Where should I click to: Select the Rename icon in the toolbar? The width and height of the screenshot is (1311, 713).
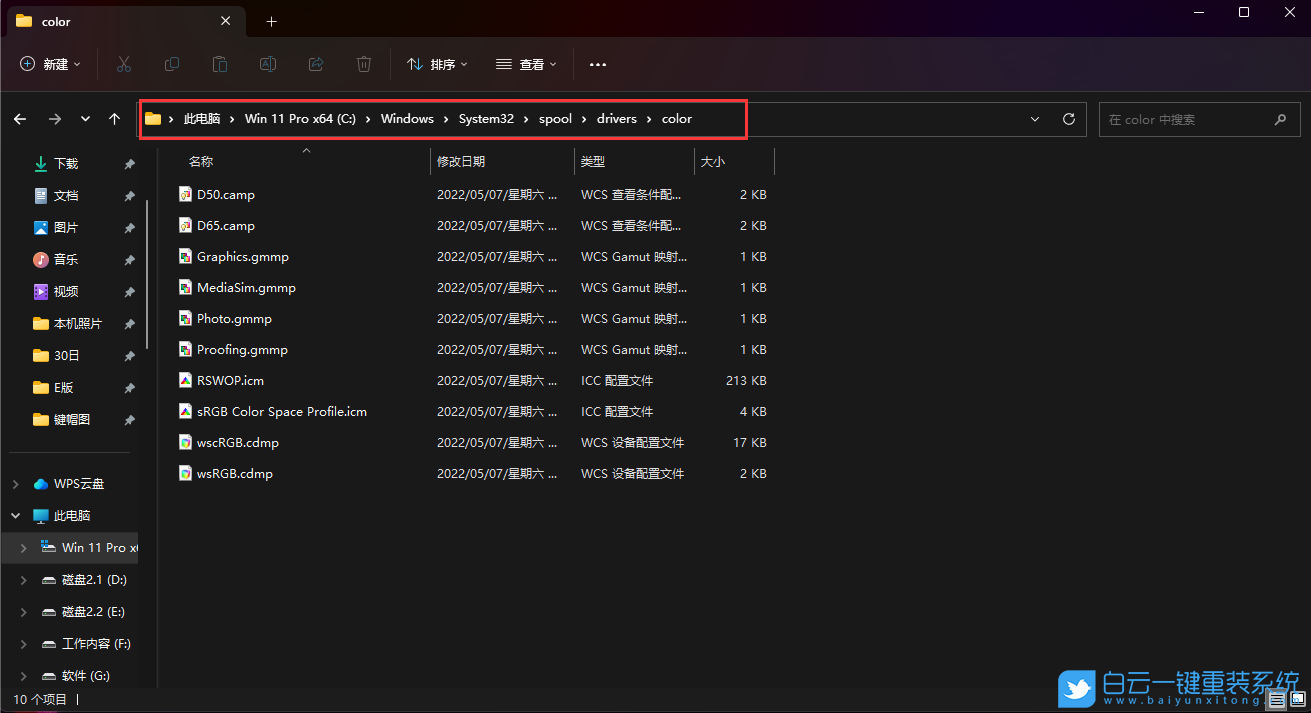pyautogui.click(x=267, y=64)
